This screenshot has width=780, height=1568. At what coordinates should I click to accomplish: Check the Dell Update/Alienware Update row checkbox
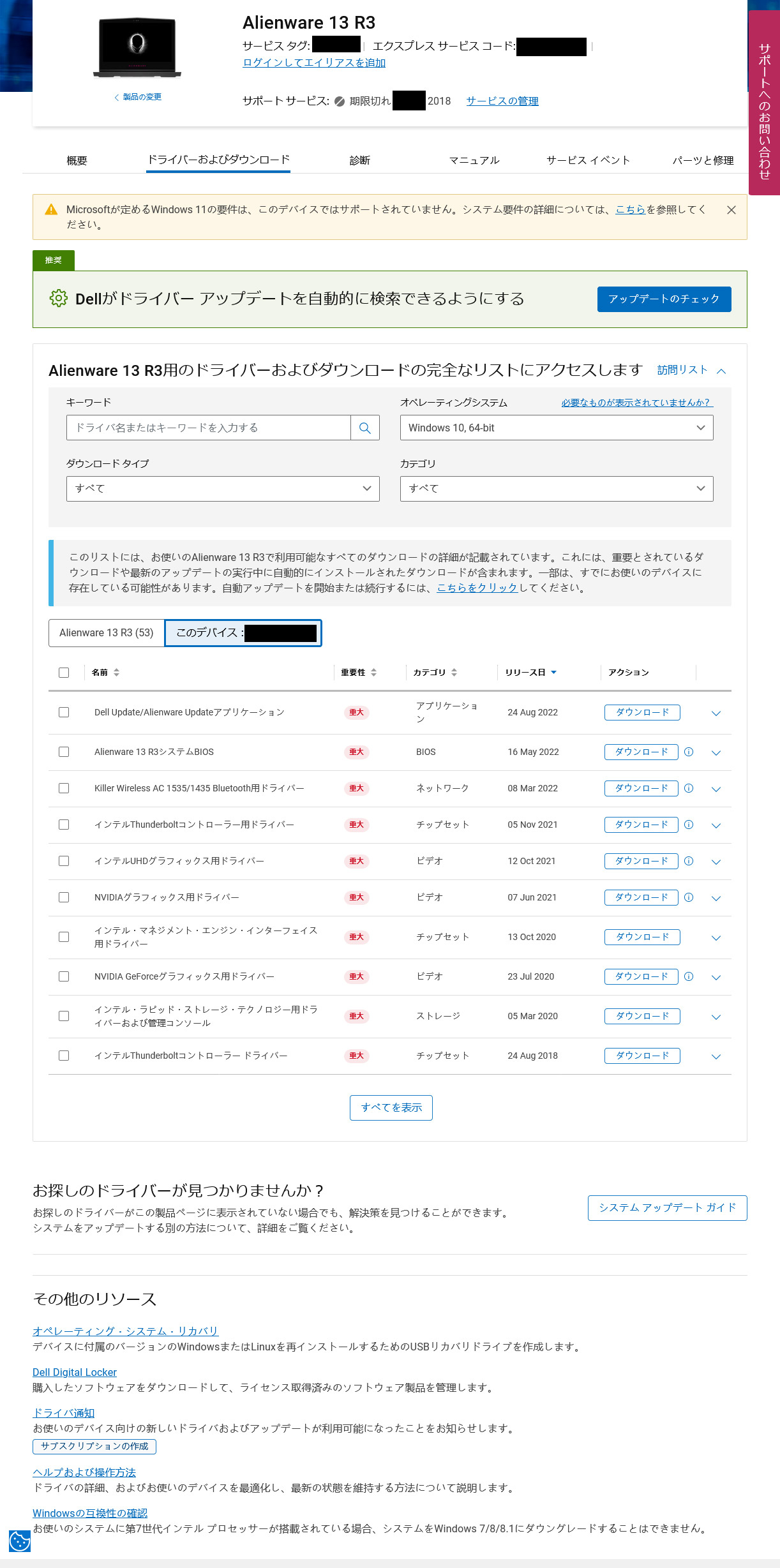coord(64,712)
